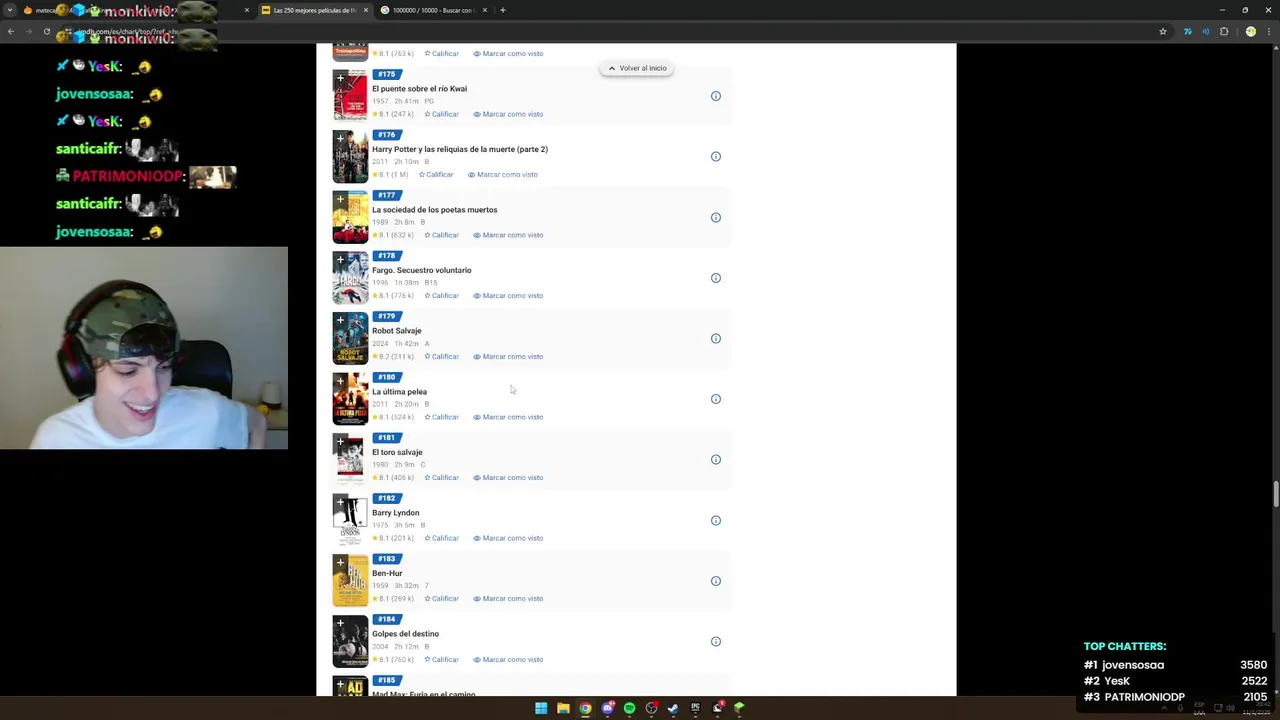Open info icon for Golpes del destino
Viewport: 1280px width, 720px height.
[x=716, y=642]
